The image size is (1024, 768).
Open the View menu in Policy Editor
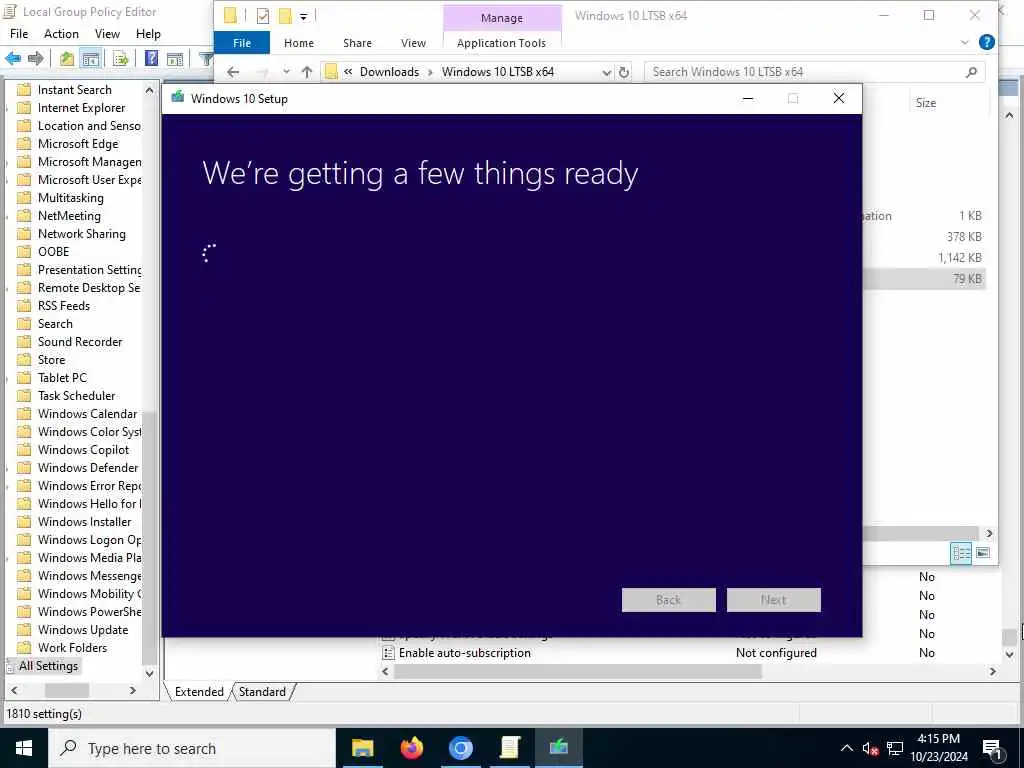[x=107, y=34]
